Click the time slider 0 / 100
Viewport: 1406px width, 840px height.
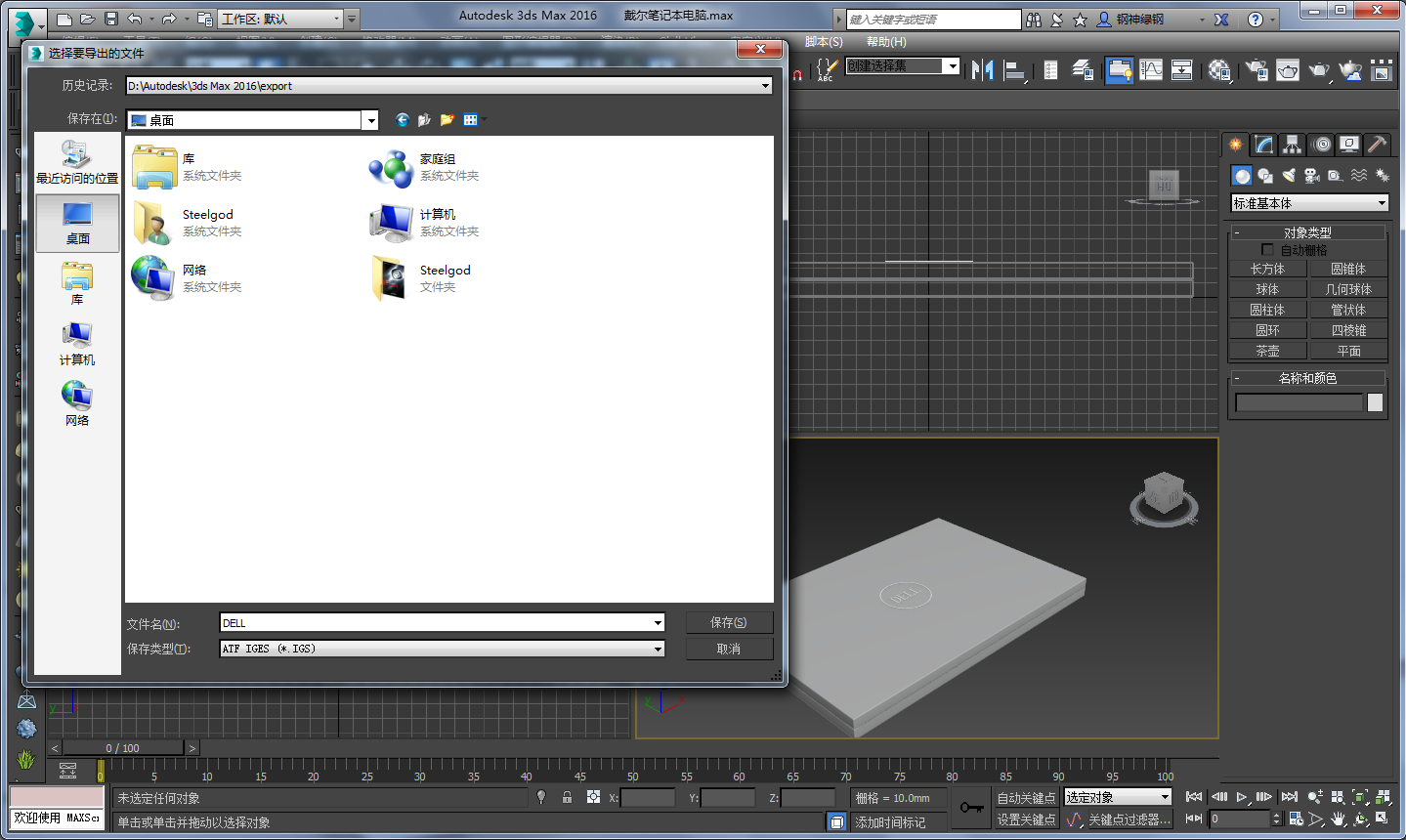tap(123, 748)
